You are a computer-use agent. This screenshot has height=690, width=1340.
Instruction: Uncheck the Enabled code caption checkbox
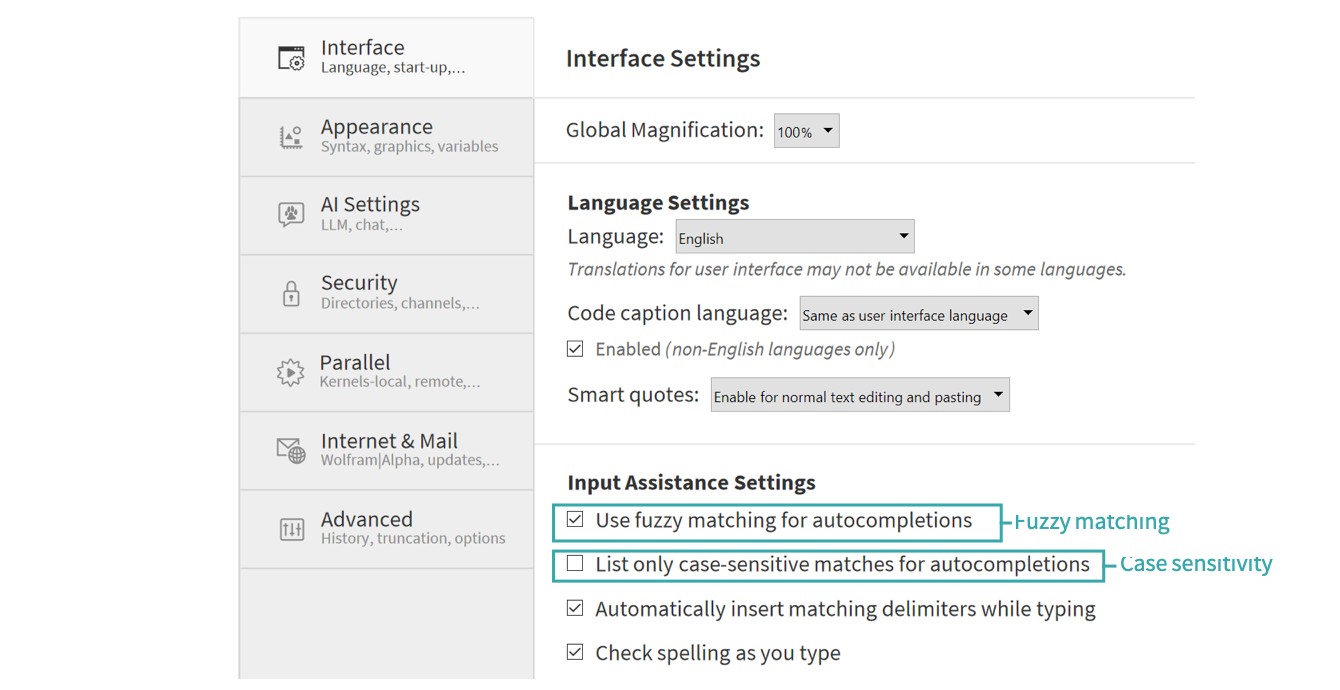tap(575, 349)
